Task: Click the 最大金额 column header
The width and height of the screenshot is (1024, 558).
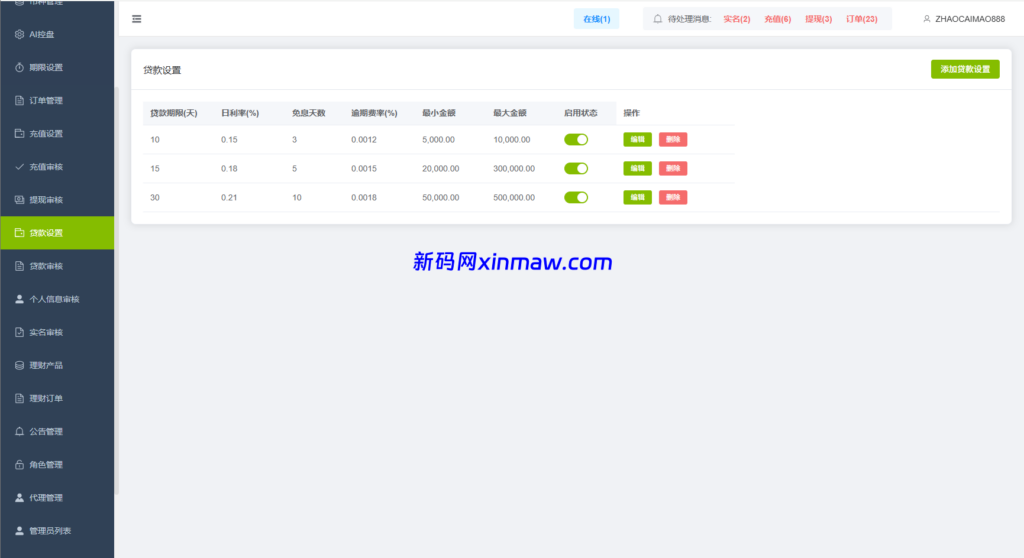Action: 510,113
